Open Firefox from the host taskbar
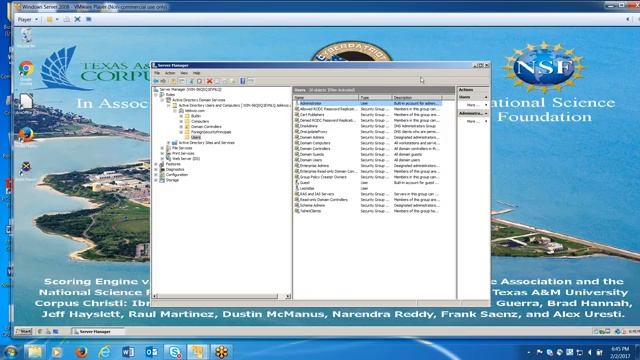The height and width of the screenshot is (360, 640). pyautogui.click(x=81, y=352)
